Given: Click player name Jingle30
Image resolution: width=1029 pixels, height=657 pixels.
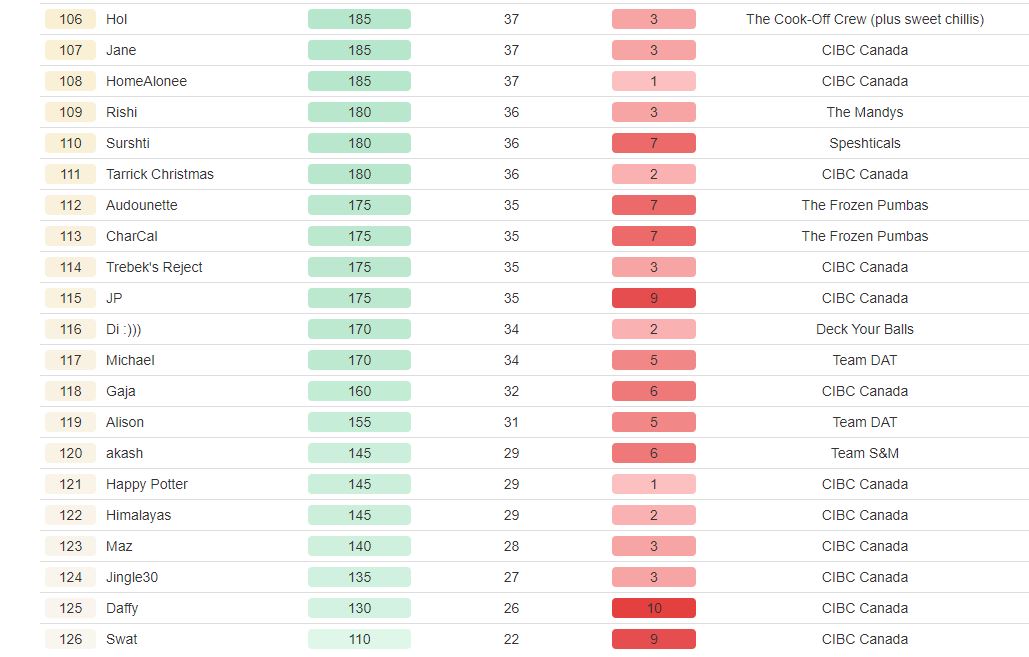Looking at the screenshot, I should [x=132, y=578].
